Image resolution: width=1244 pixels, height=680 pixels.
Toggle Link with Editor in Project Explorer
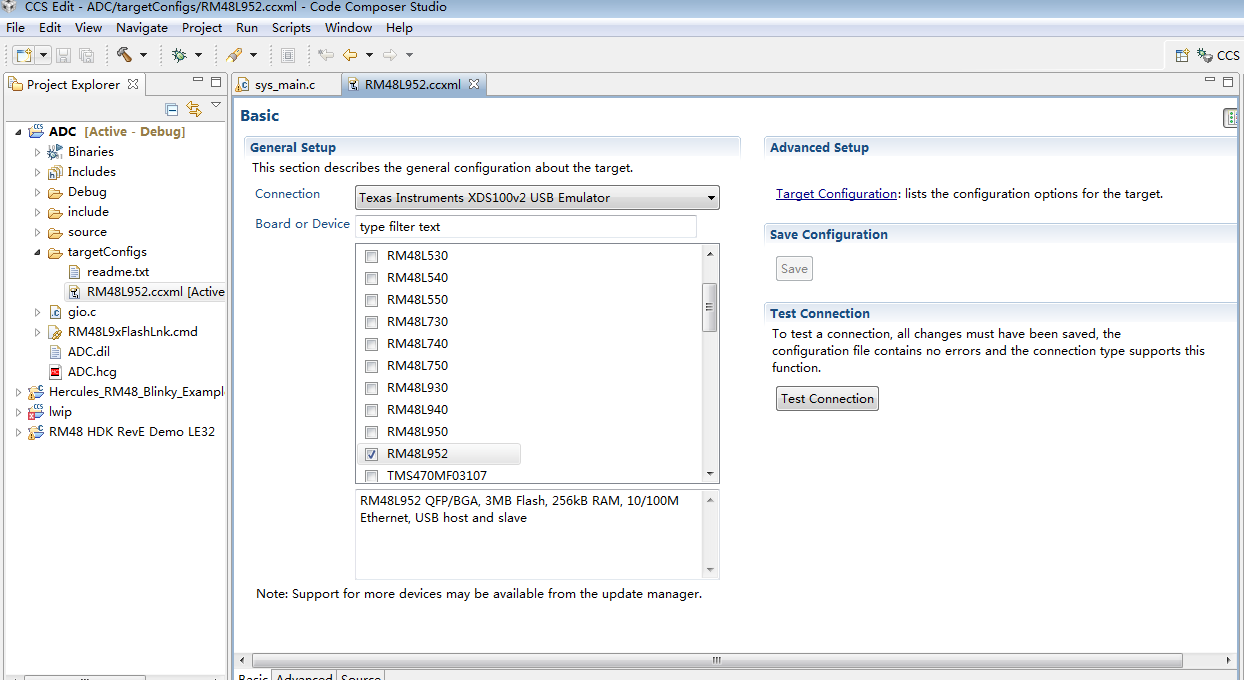[193, 109]
